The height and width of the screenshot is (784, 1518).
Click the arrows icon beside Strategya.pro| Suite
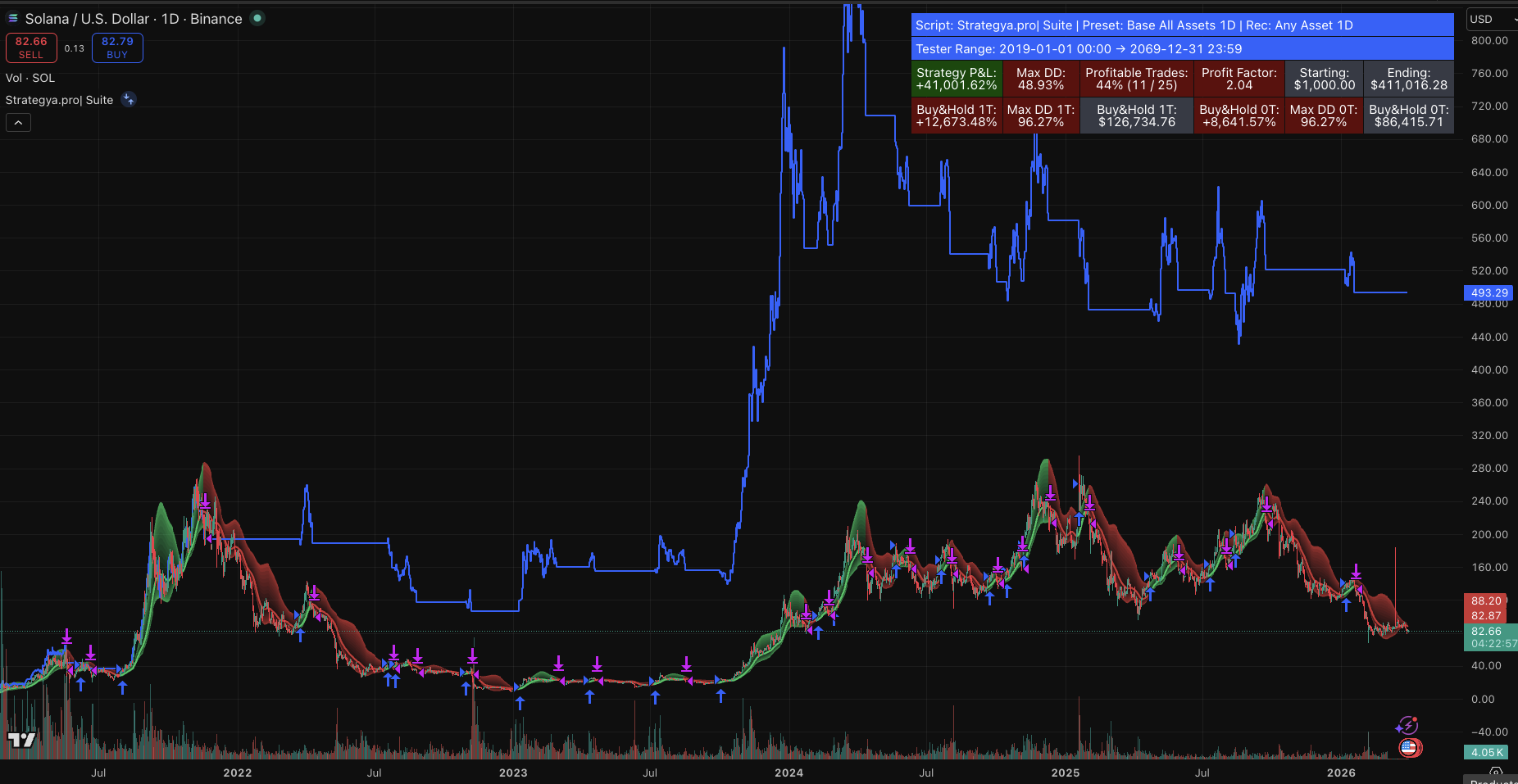pos(129,100)
